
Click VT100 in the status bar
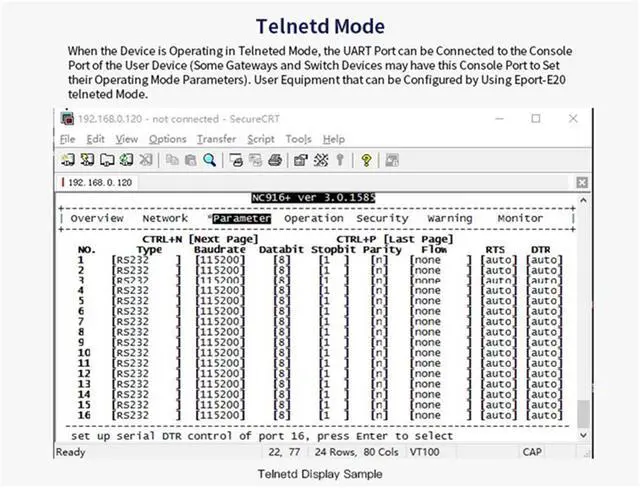[424, 452]
